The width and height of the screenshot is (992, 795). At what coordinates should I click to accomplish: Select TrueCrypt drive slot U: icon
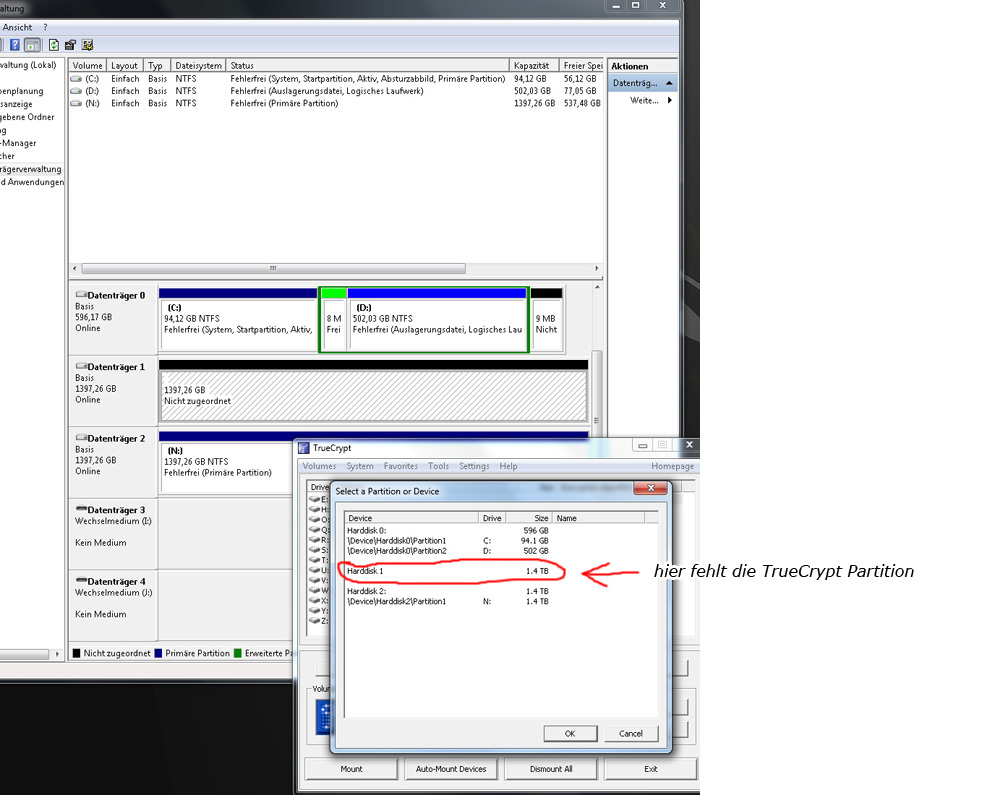pyautogui.click(x=314, y=570)
